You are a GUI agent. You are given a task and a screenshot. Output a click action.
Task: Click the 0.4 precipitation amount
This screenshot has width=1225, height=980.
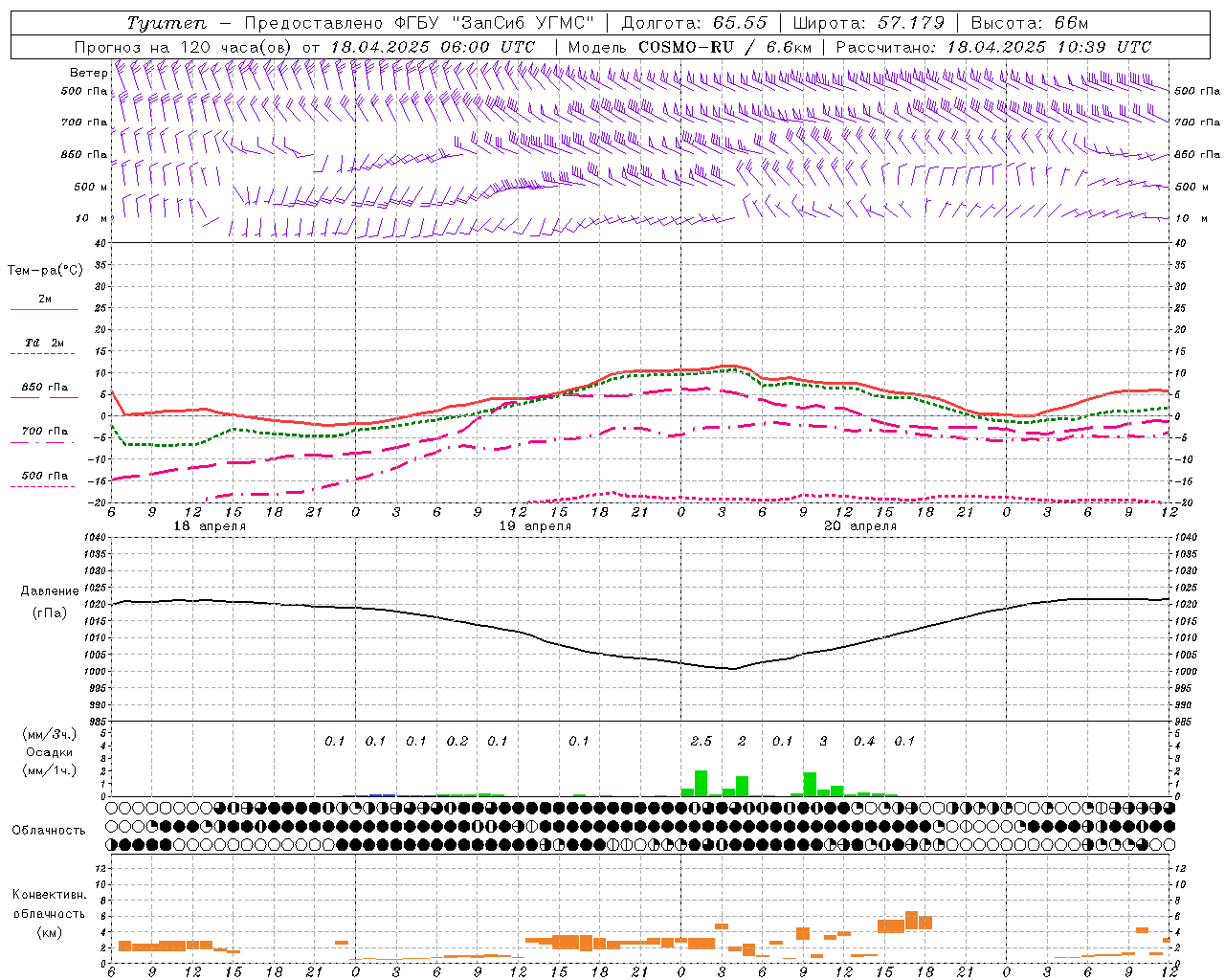pyautogui.click(x=864, y=742)
